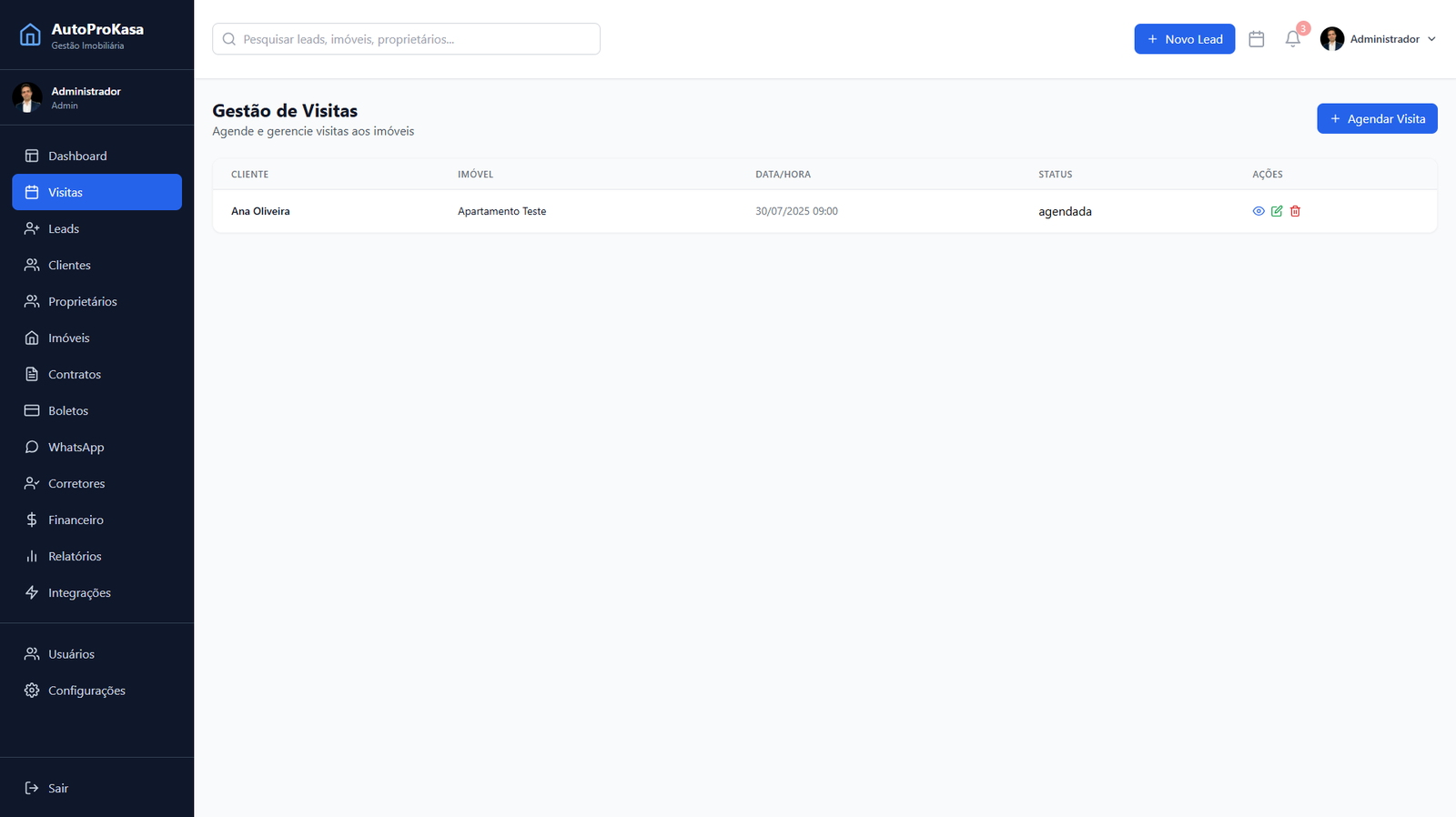Open the Dashboard menu item

77,156
